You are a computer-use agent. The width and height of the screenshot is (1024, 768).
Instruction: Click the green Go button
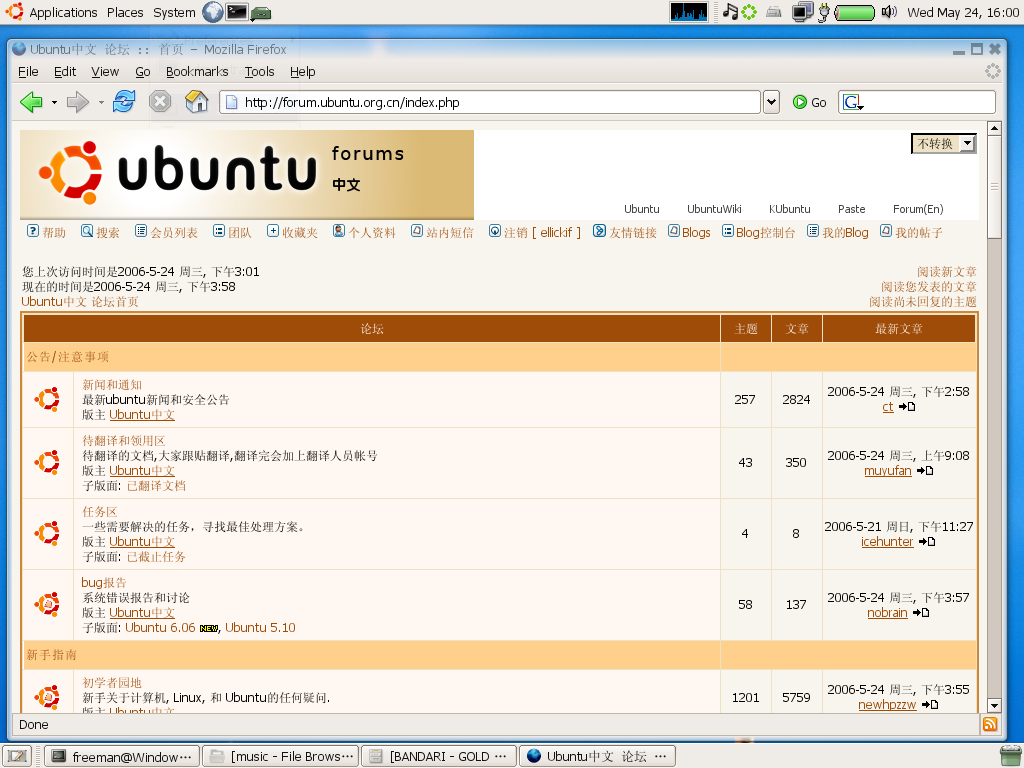coord(809,103)
